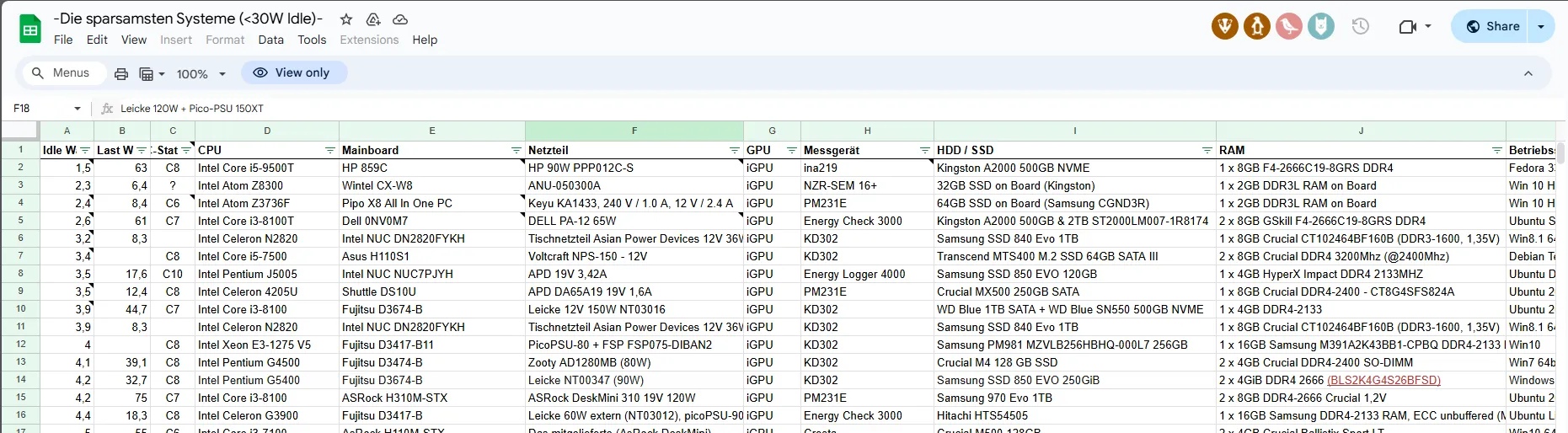Viewport: 1568px width, 433px height.
Task: Open the Messgerät column filter
Action: point(925,150)
